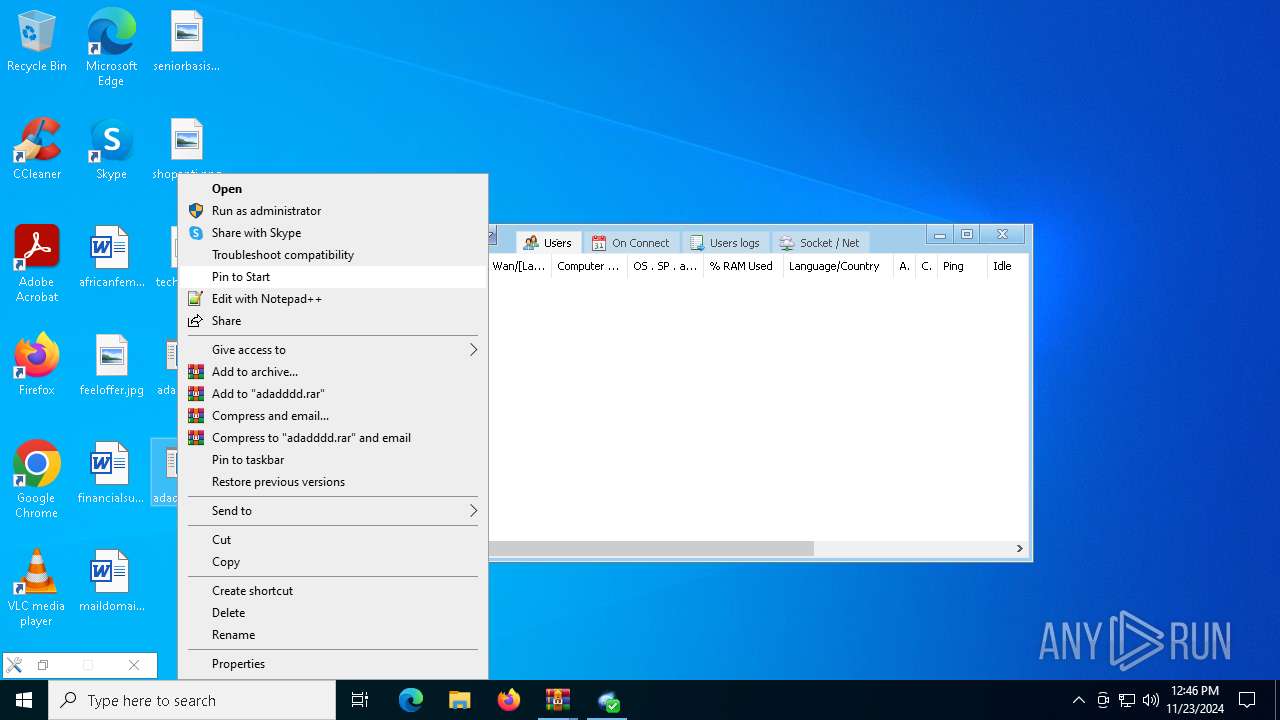
Task: Sort by the Computer column header
Action: tap(589, 266)
